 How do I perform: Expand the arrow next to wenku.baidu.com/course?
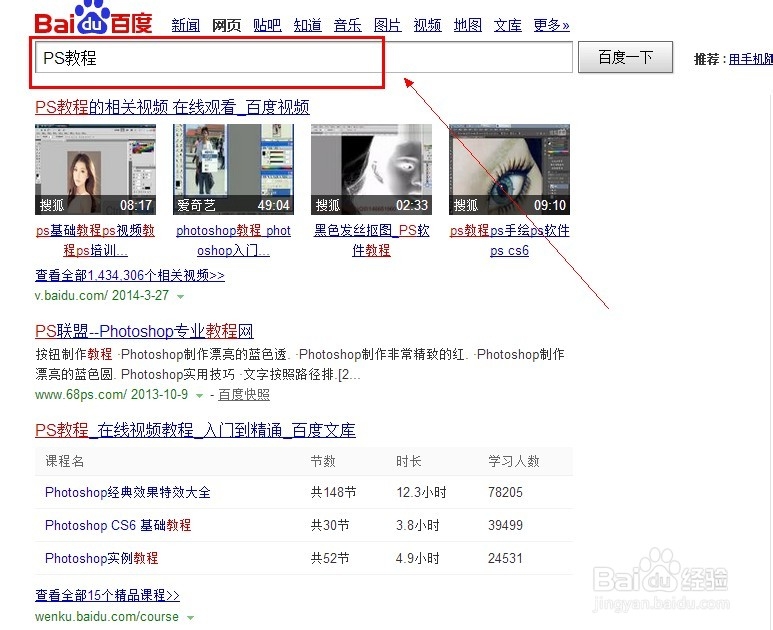(x=190, y=617)
